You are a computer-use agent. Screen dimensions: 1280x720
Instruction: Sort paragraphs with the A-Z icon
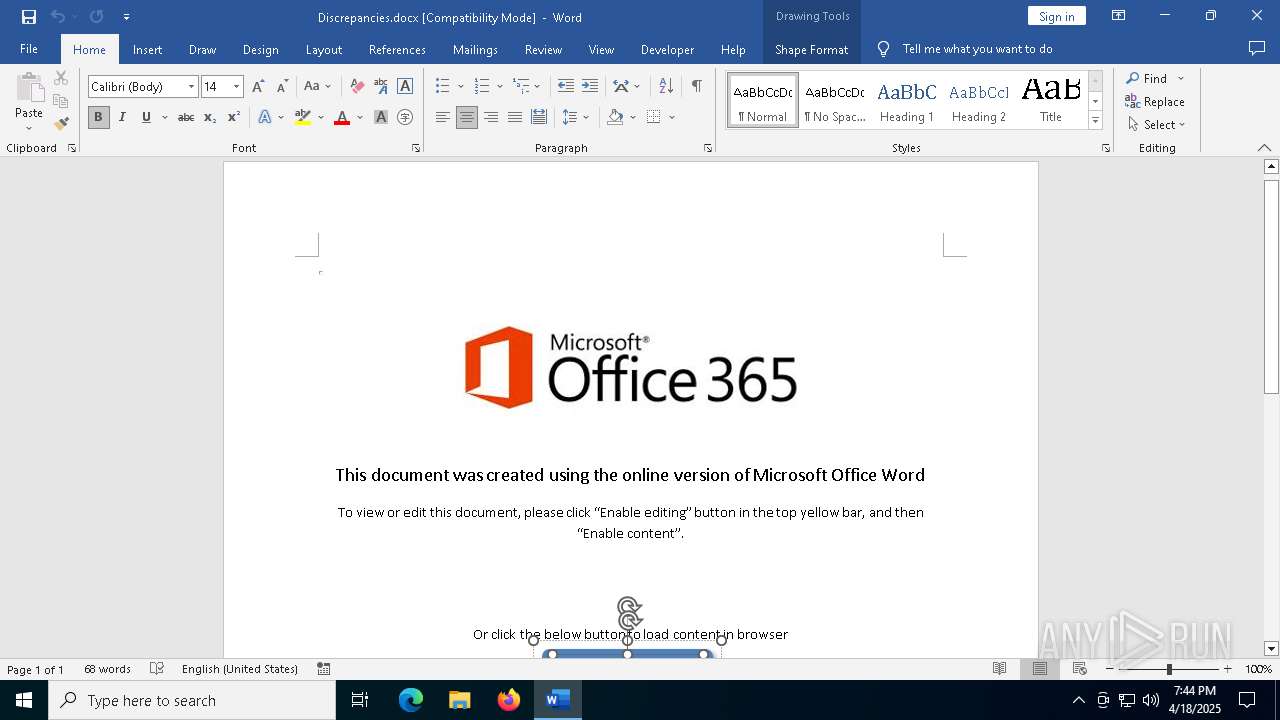[666, 87]
